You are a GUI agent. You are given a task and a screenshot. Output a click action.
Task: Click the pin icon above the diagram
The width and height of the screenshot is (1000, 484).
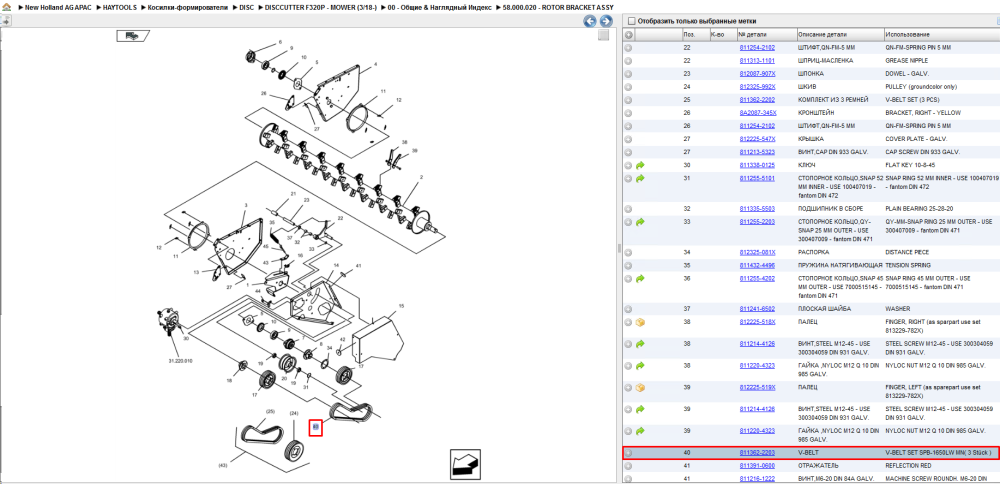pos(6,21)
